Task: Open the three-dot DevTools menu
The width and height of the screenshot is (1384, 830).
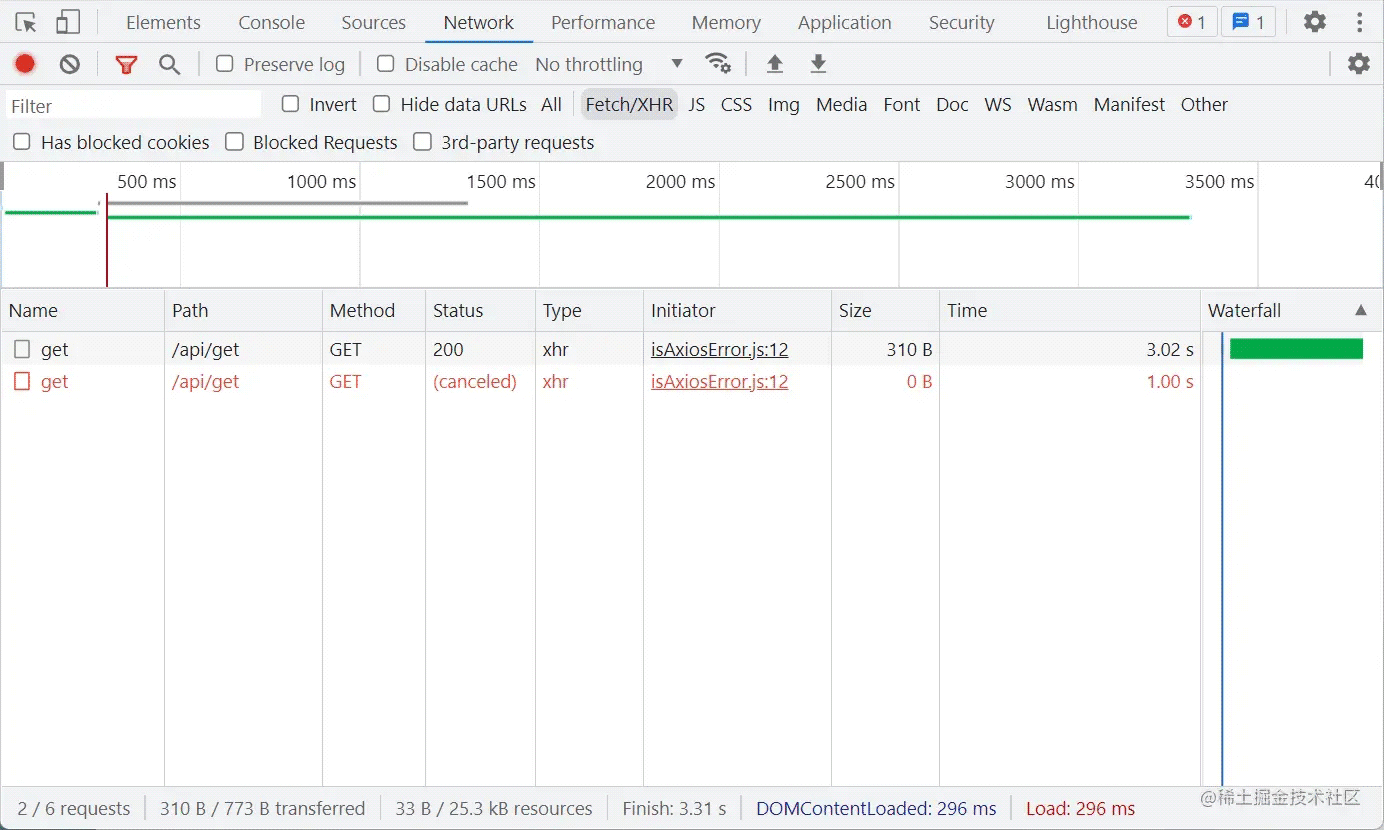Action: [x=1359, y=22]
